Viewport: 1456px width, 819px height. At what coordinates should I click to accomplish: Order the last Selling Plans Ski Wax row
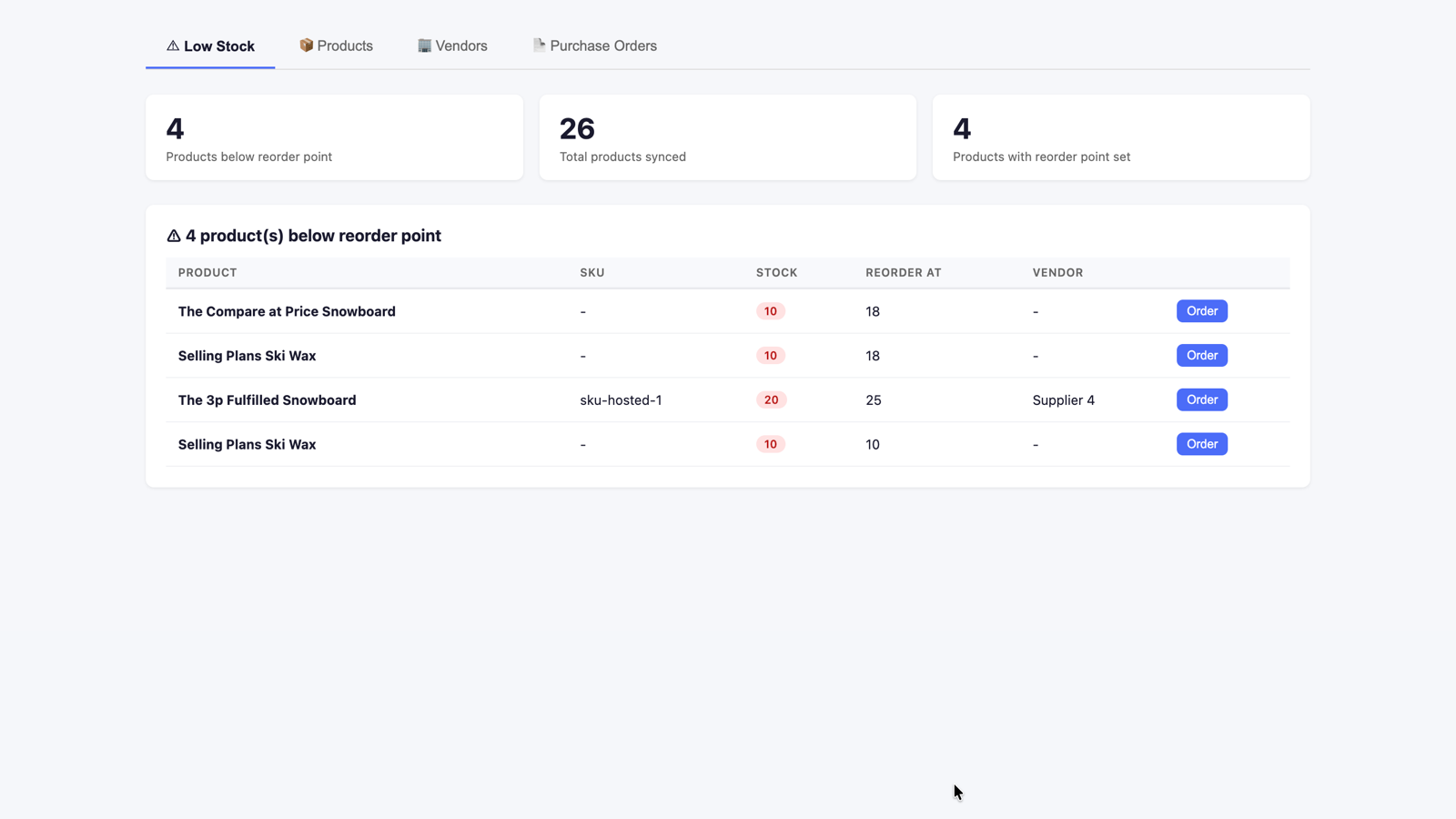click(x=1201, y=444)
